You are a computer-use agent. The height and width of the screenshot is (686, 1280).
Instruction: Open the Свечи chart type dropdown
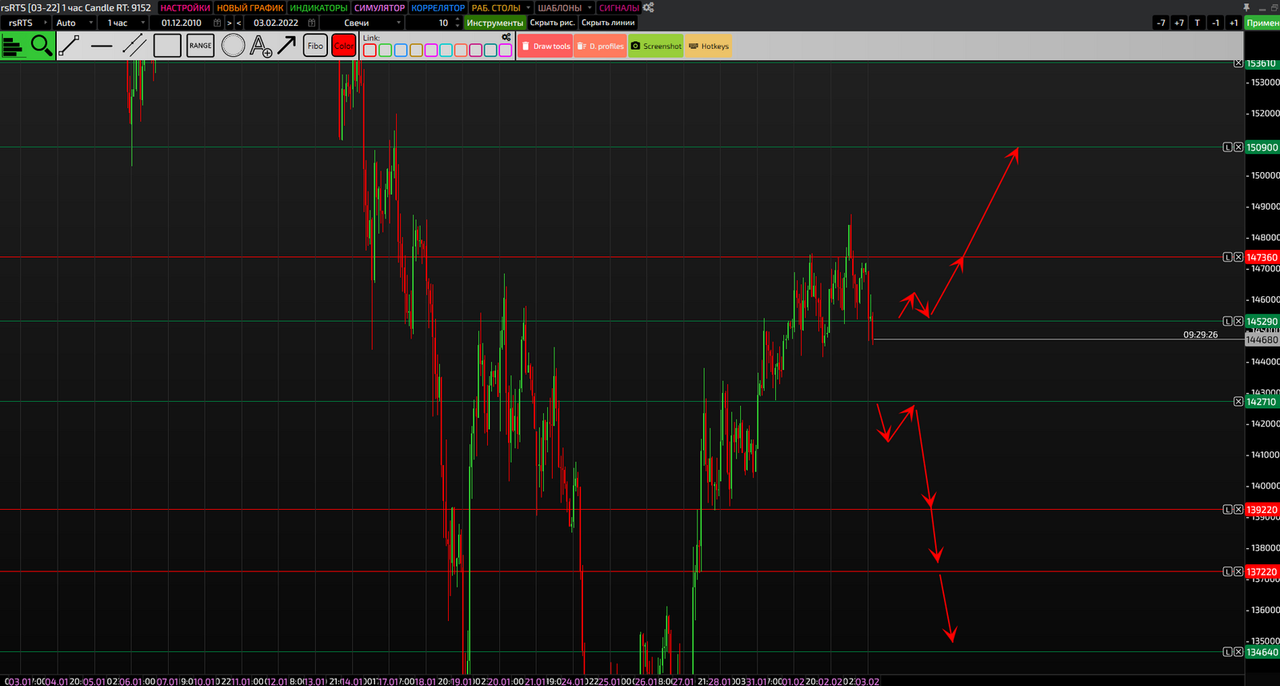361,22
